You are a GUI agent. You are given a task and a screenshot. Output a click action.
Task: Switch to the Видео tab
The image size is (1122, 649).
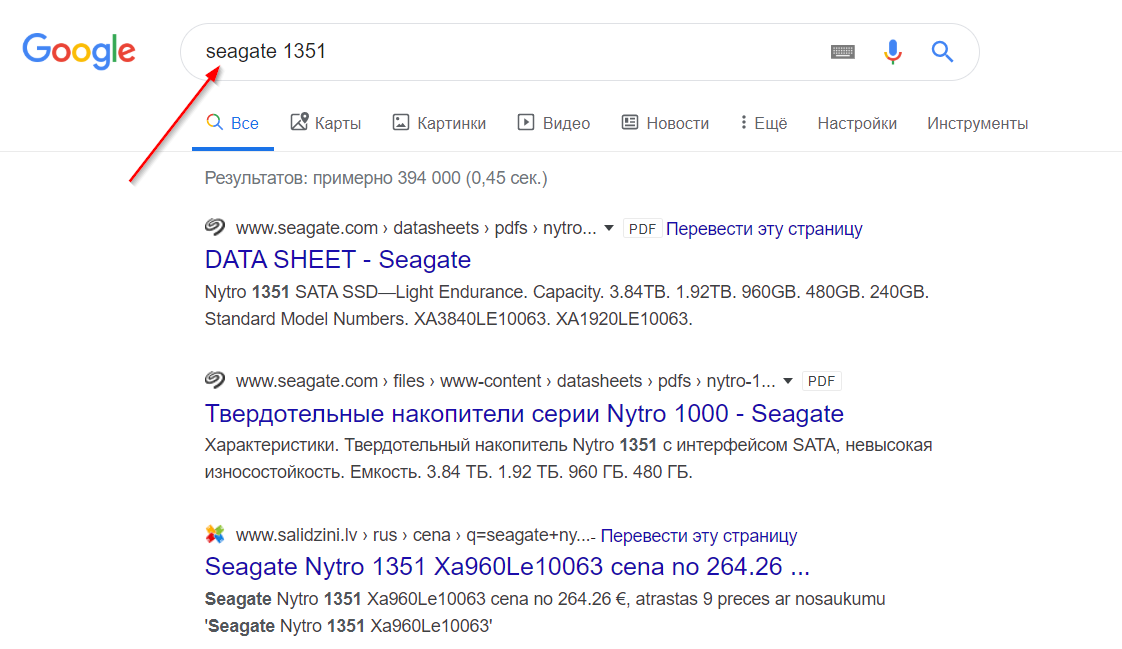coord(554,124)
